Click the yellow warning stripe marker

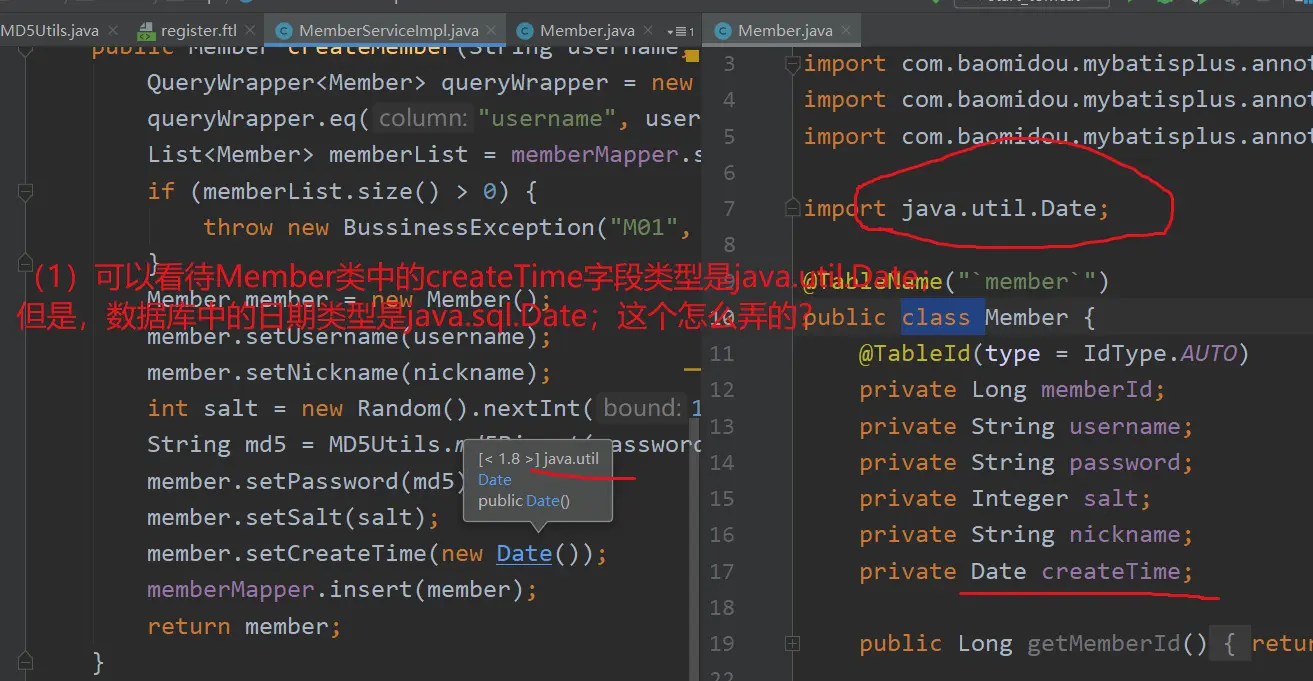coord(691,369)
